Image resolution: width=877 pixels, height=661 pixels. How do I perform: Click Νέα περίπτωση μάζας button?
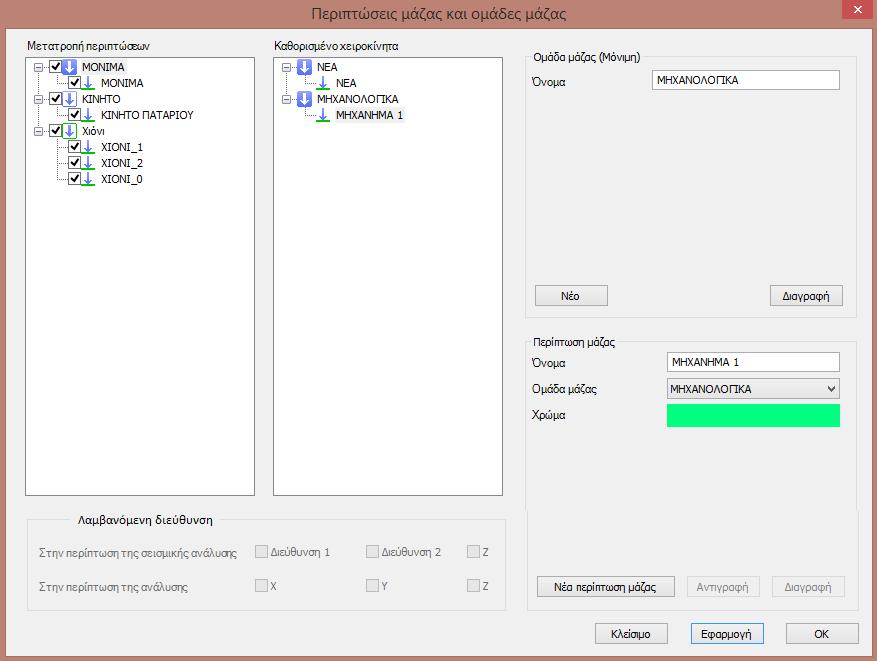(x=606, y=587)
